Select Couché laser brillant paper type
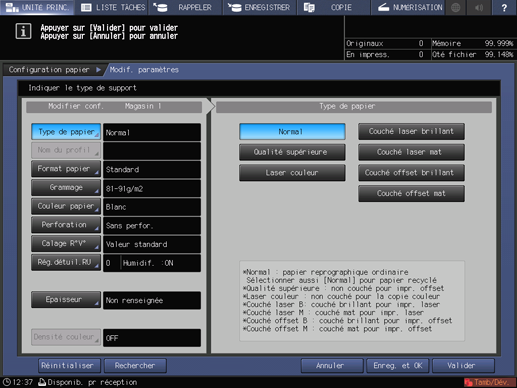Viewport: 517px width, 388px height. pos(411,132)
